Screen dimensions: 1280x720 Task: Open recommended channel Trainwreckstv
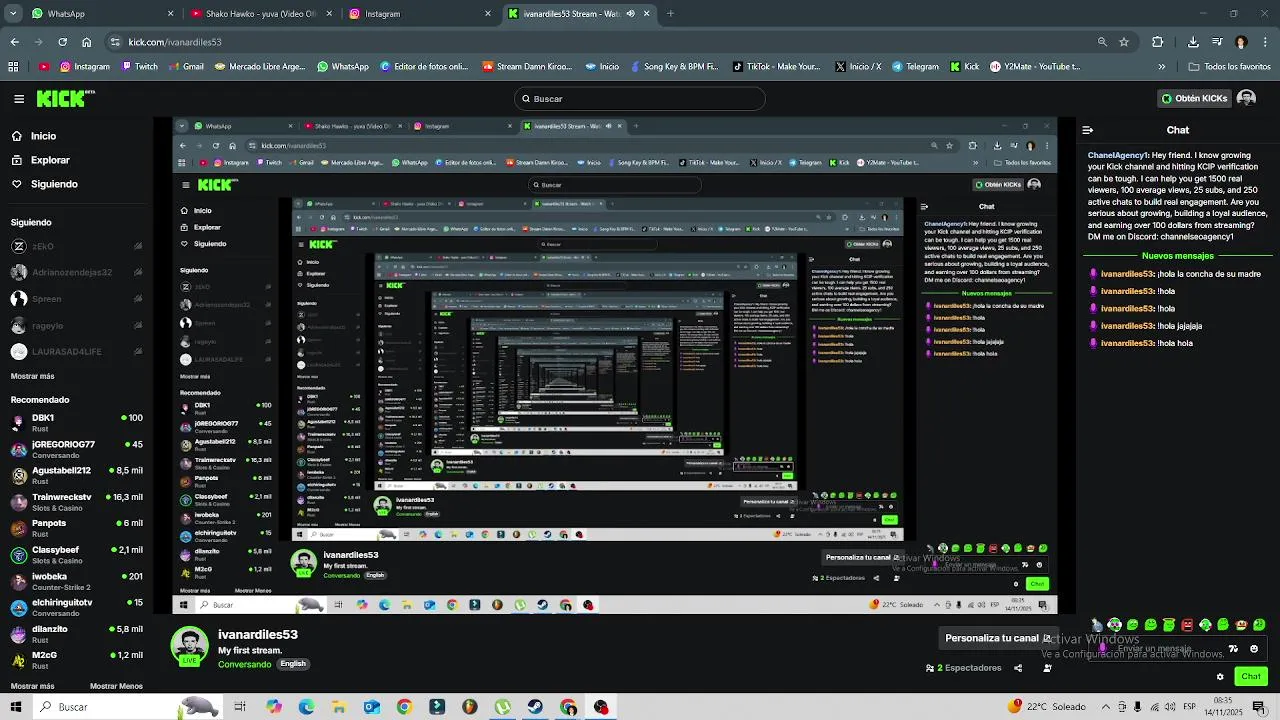pos(76,502)
